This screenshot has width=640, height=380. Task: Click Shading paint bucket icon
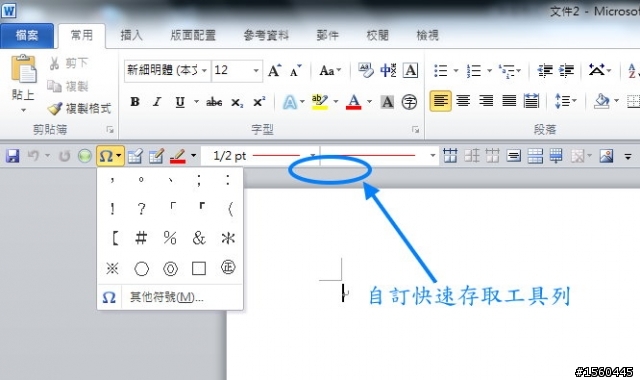(602, 101)
